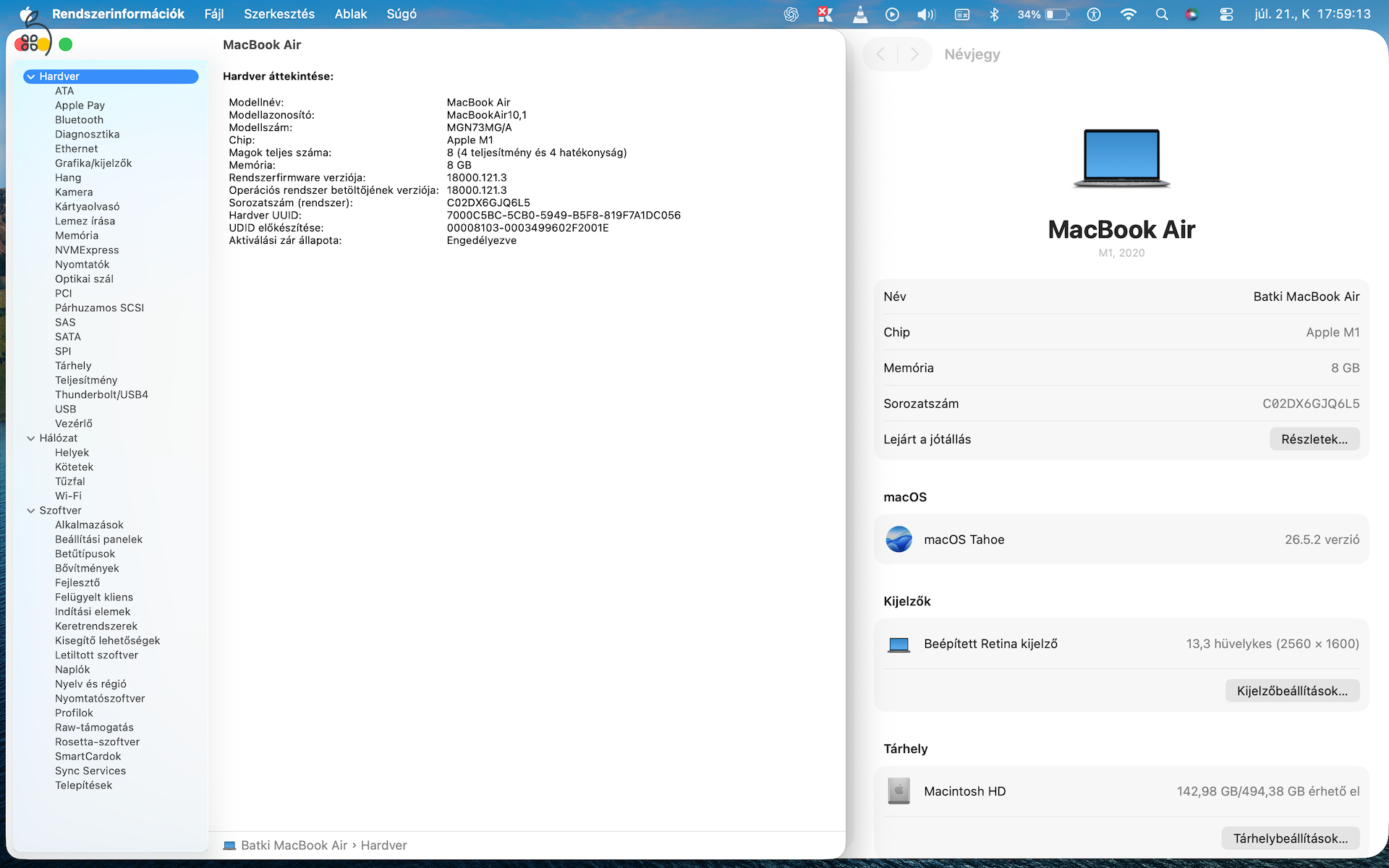Click the green zoom window button
The width and height of the screenshot is (1389, 868).
coord(66,45)
